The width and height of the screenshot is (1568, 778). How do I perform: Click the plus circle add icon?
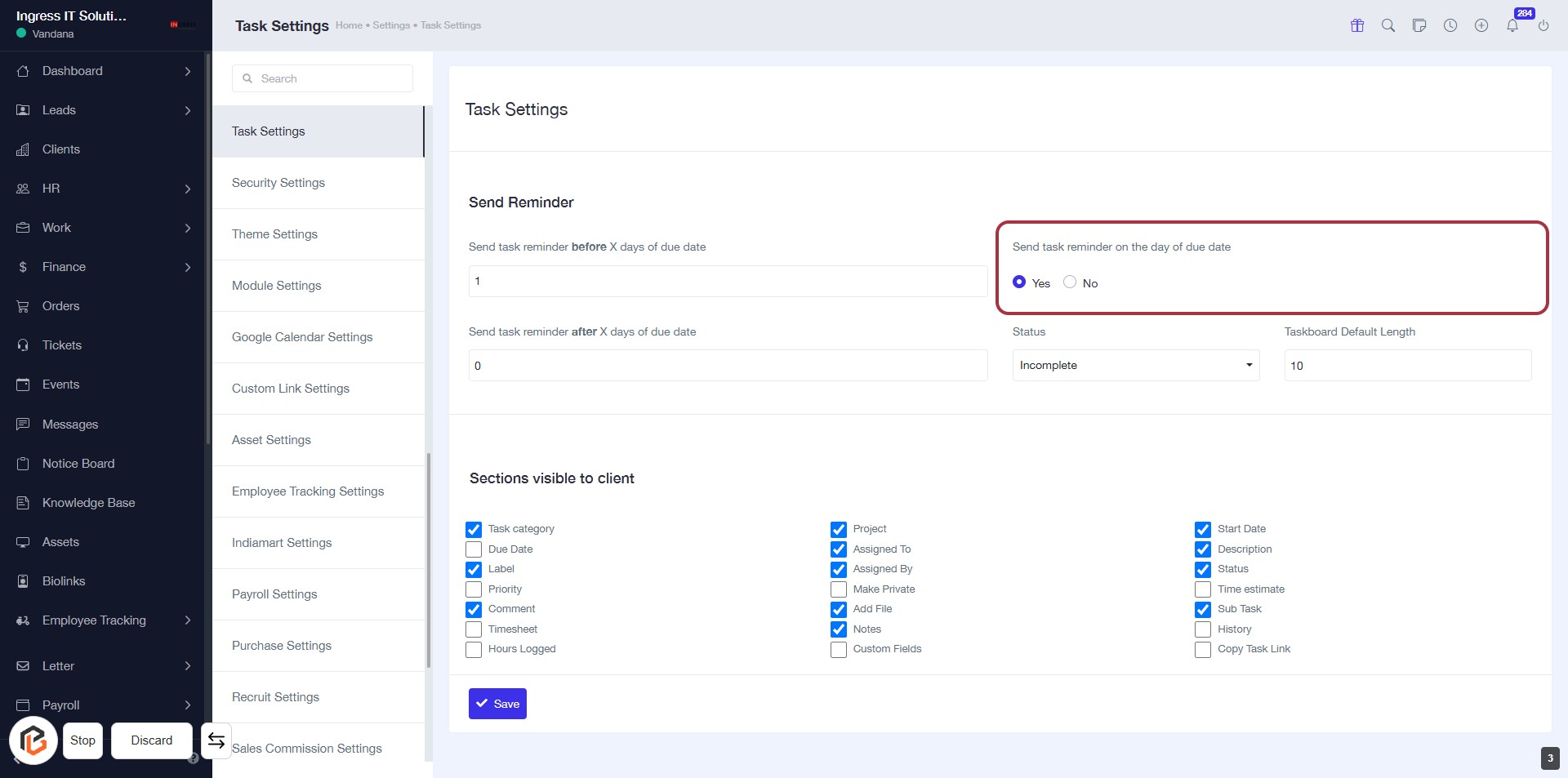1481,25
